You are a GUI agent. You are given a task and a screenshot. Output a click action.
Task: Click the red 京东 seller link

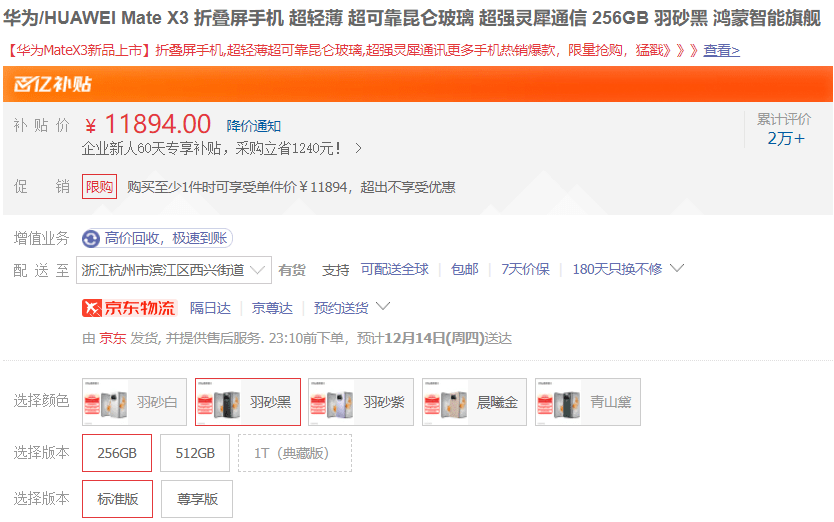point(113,338)
